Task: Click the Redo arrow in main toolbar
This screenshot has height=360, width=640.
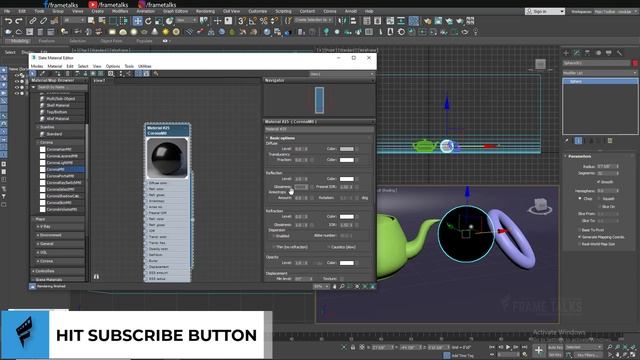Action: coord(19,21)
